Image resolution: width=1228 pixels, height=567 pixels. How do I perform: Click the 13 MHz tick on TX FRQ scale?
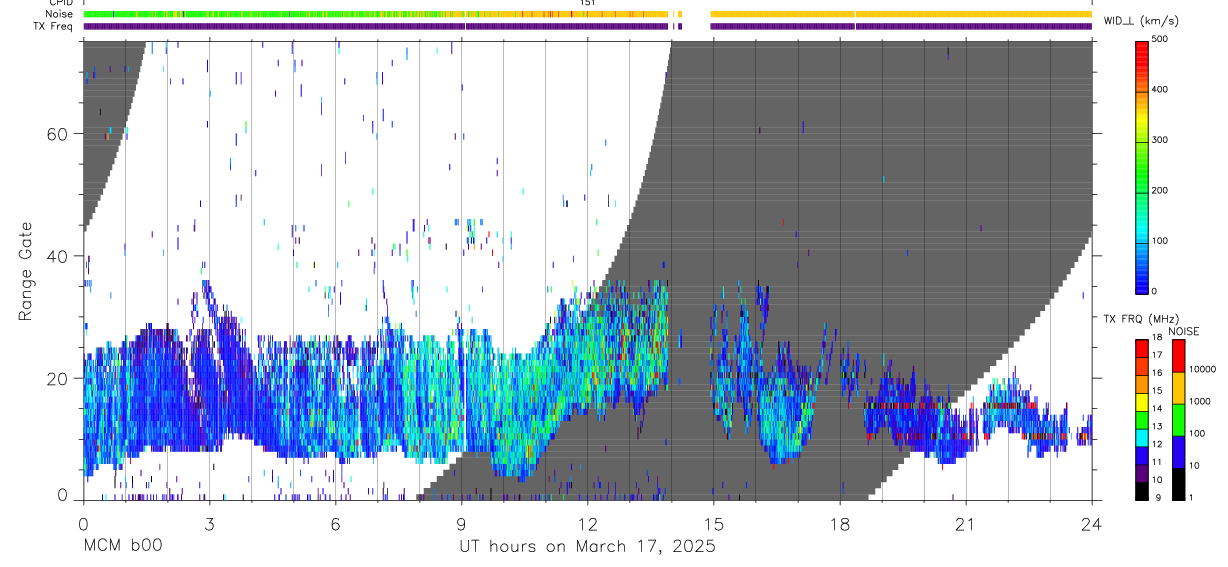pyautogui.click(x=1158, y=426)
